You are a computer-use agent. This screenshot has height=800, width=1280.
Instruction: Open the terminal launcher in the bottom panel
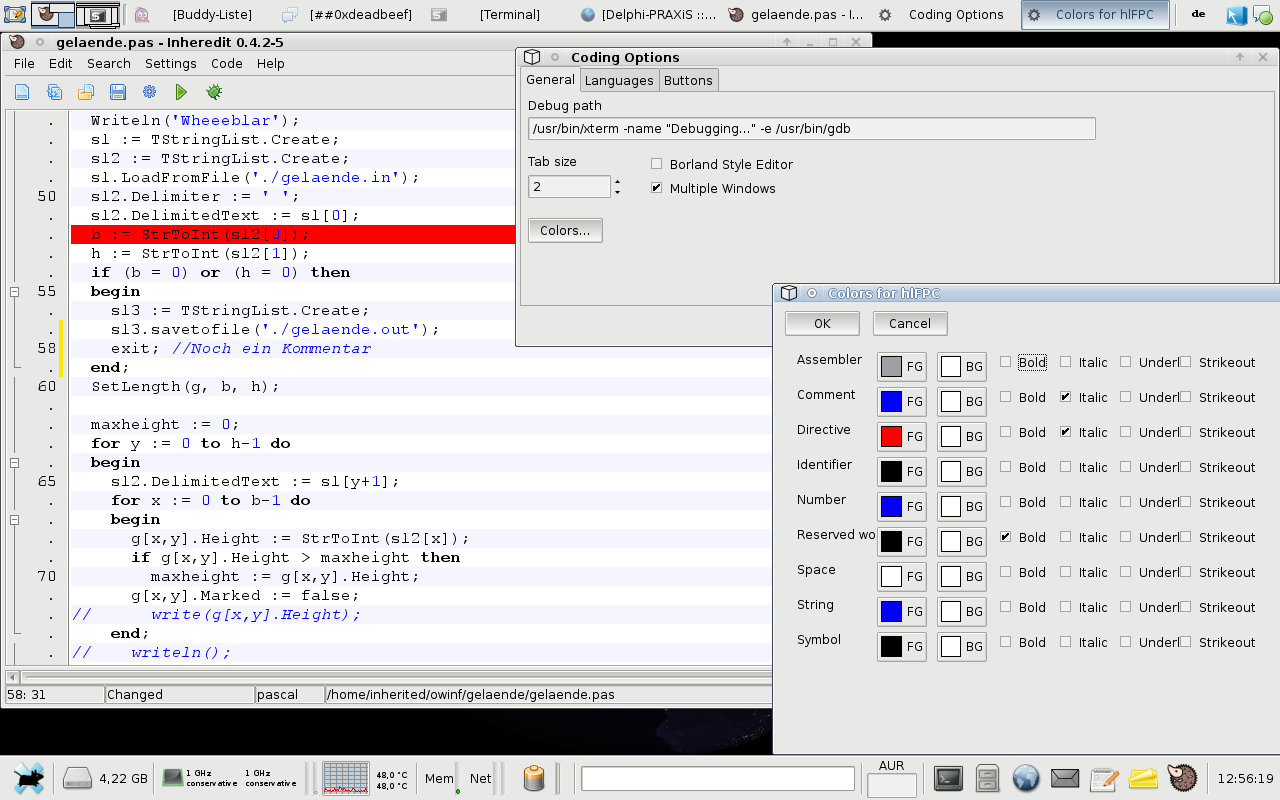pos(948,778)
